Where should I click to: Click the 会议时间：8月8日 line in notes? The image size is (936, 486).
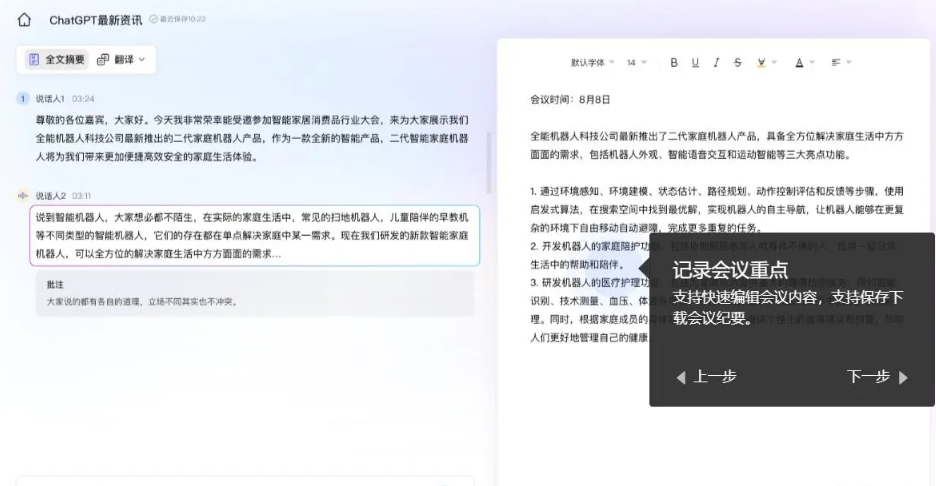[570, 100]
